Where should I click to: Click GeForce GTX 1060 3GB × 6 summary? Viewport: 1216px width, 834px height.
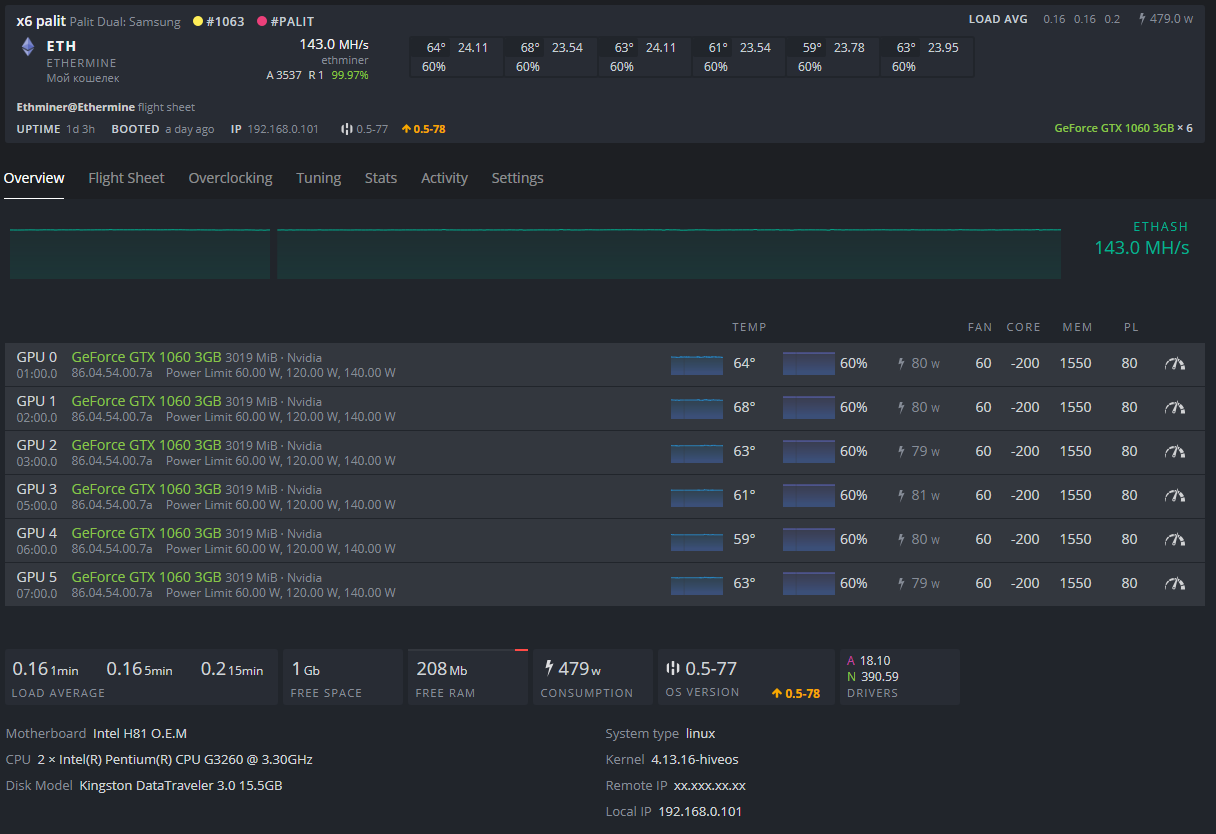1123,128
